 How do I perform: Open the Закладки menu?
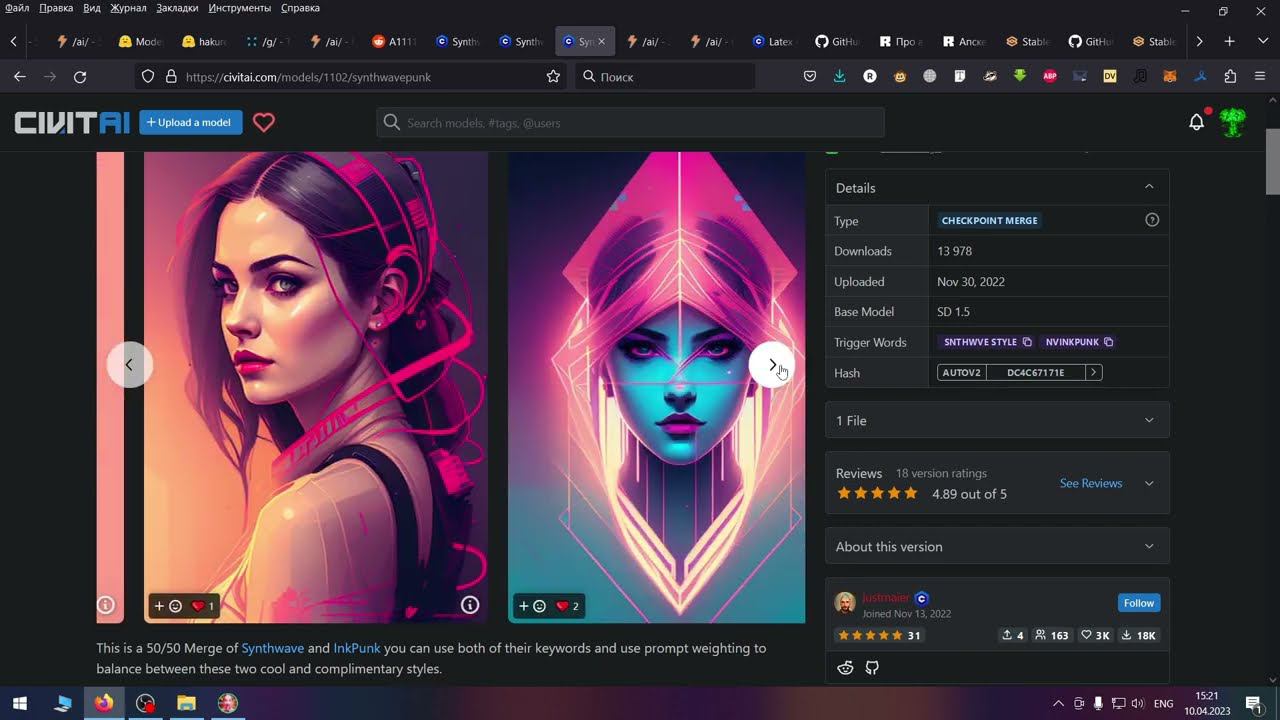tap(177, 8)
